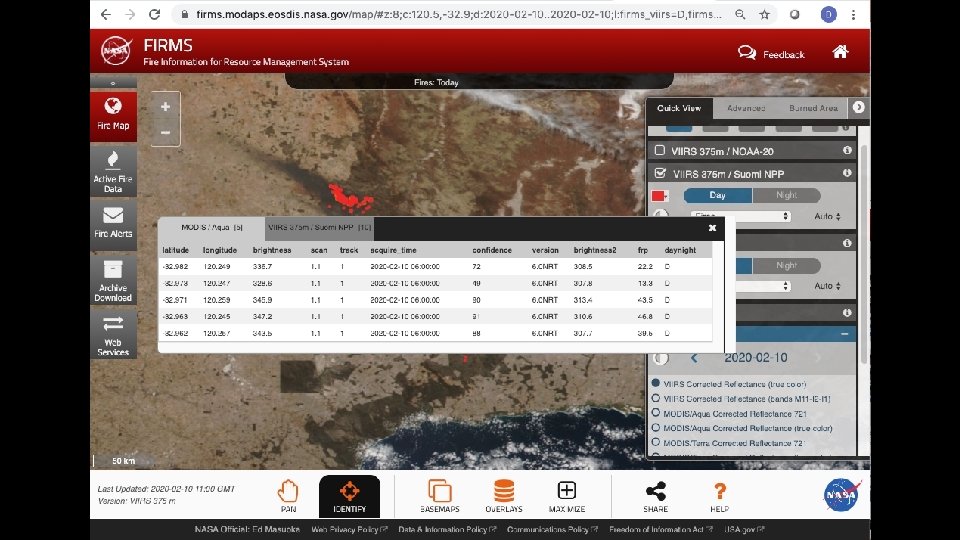Go to home via house icon
This screenshot has width=960, height=540.
[x=841, y=52]
